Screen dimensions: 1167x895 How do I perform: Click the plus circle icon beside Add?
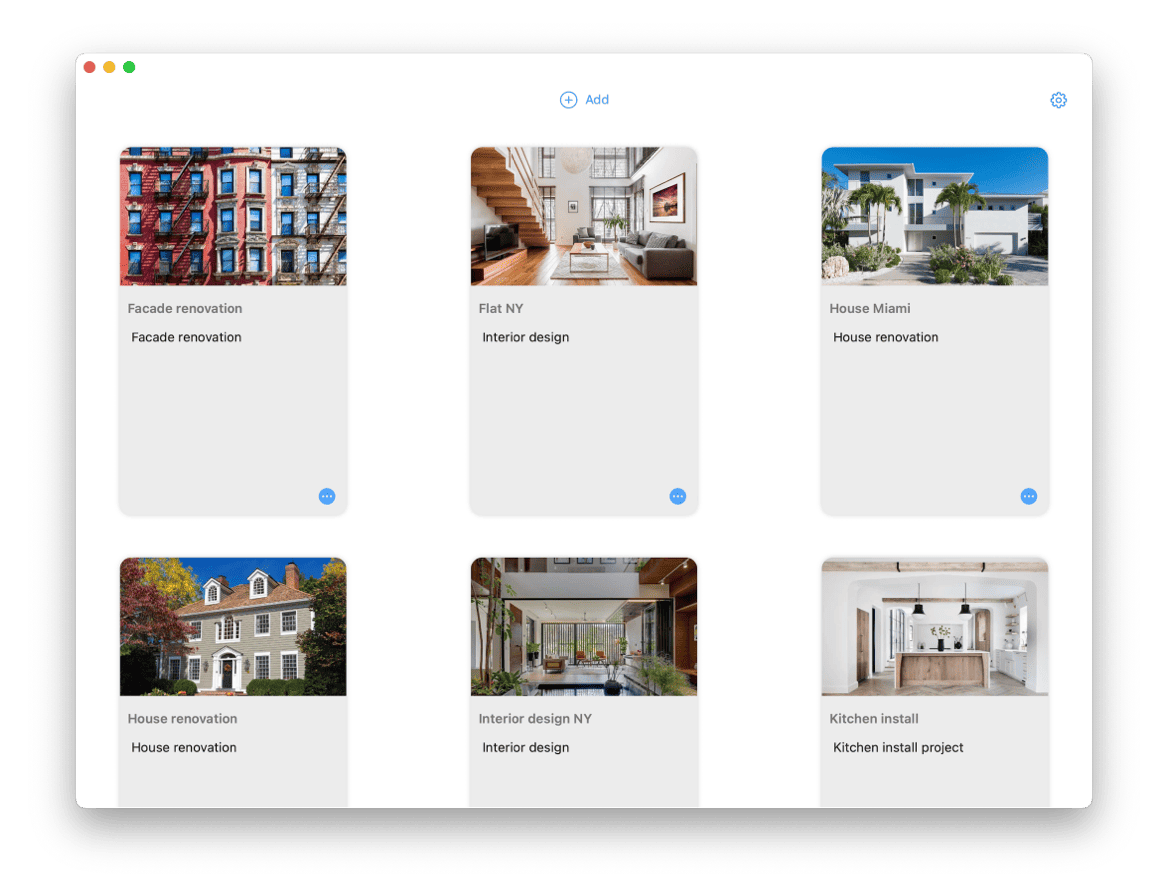coord(568,100)
